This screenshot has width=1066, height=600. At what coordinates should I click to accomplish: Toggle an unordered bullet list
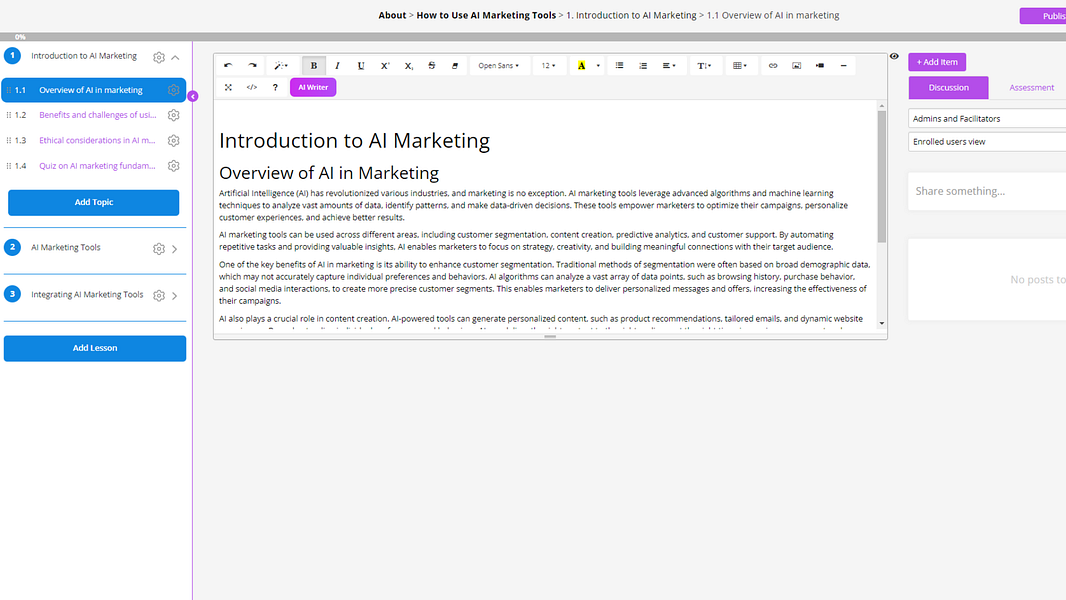point(618,65)
